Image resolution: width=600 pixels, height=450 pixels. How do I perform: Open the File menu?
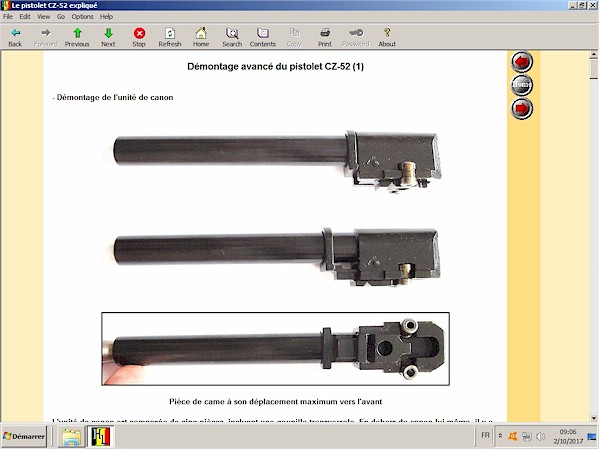(x=8, y=16)
